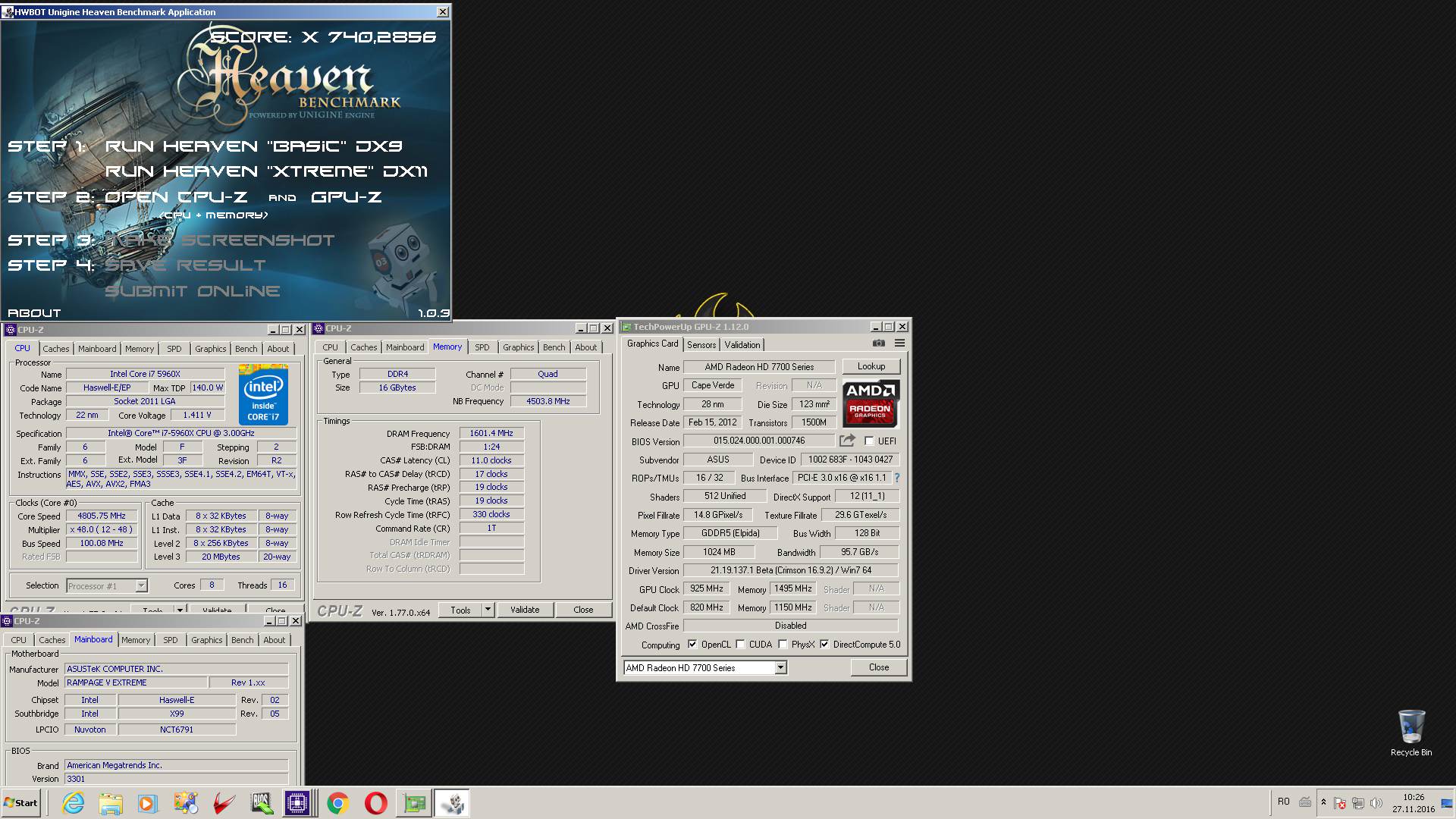Select the Recycle Bin desktop icon
Screen dimensions: 1456x819
[x=1411, y=733]
